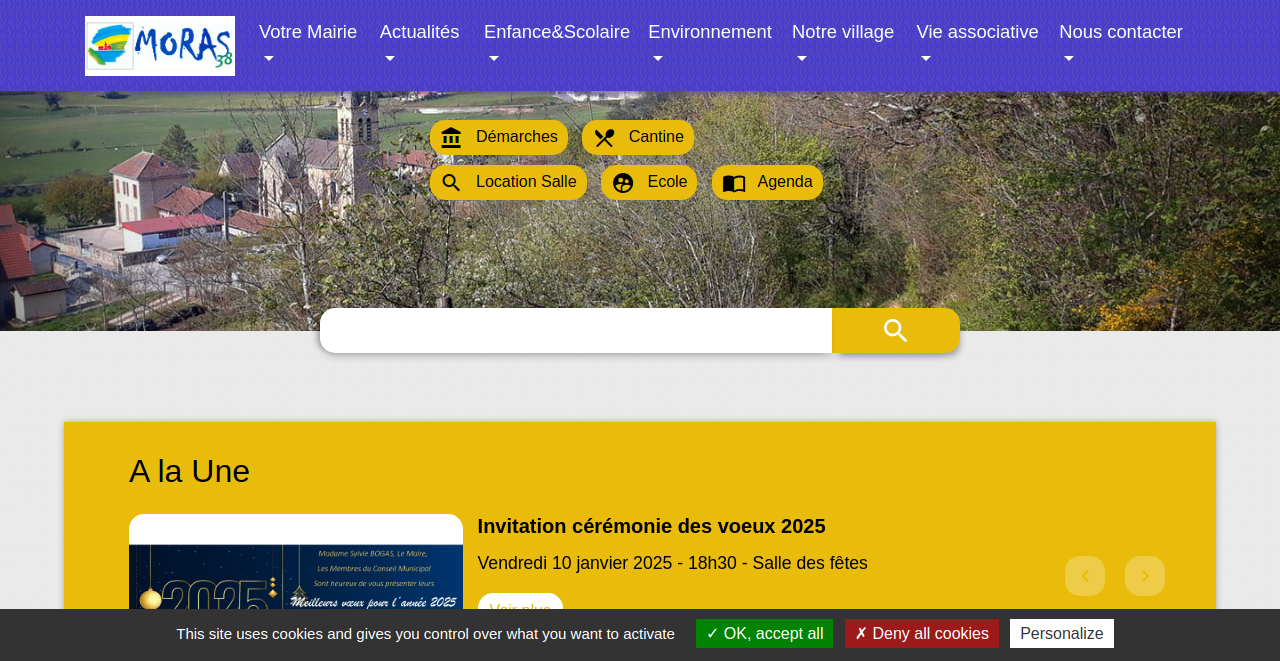This screenshot has width=1280, height=661.
Task: Expand the Actualités dropdown arrow
Action: pyautogui.click(x=389, y=59)
